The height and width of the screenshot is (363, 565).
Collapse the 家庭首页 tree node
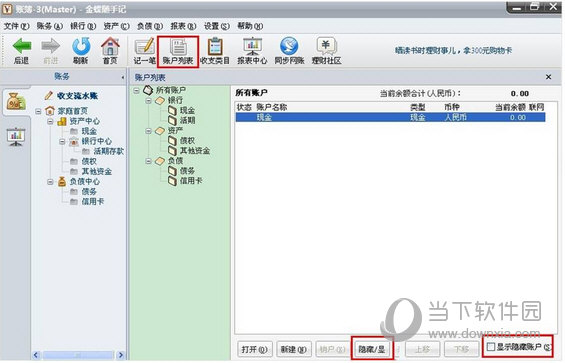tap(38, 111)
